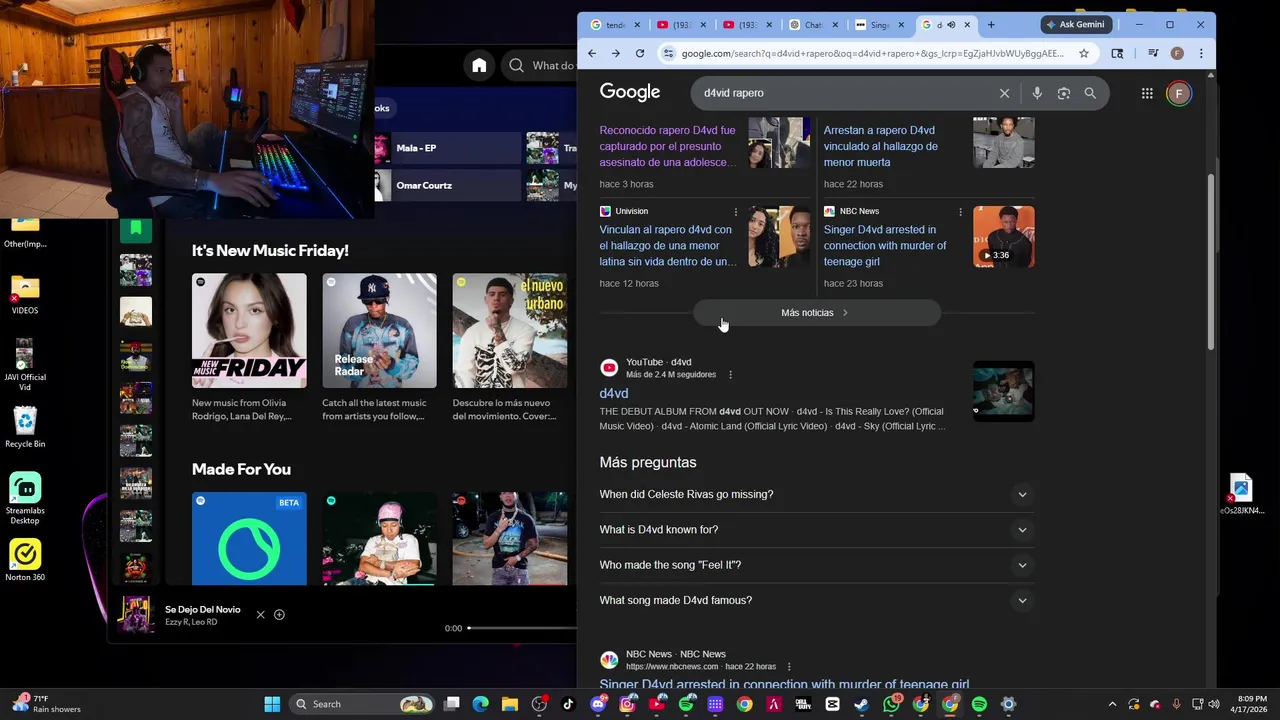Screen dimensions: 1280x720
Task: Reload the Google results page
Action: pyautogui.click(x=640, y=53)
